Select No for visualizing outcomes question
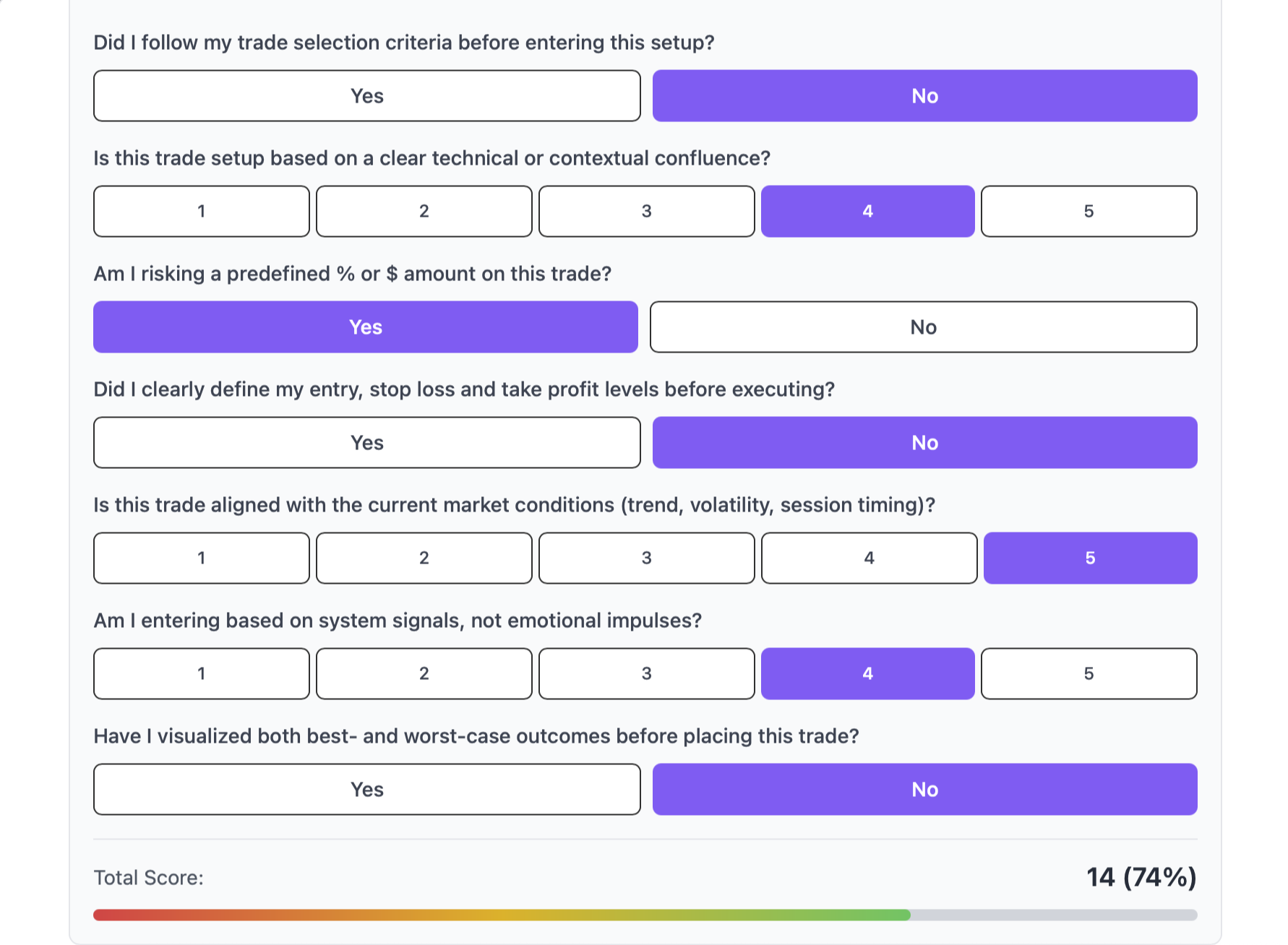Screen dimensions: 1288x945 coord(924,789)
